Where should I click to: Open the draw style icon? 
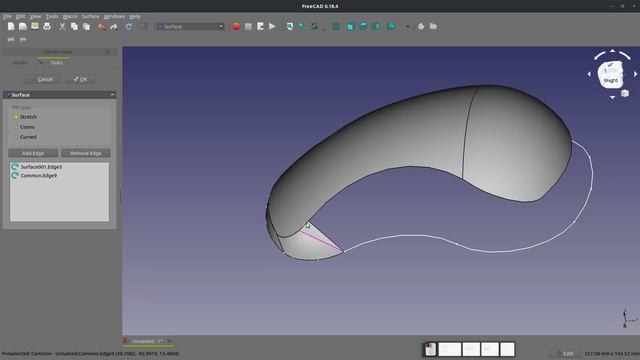[x=315, y=27]
